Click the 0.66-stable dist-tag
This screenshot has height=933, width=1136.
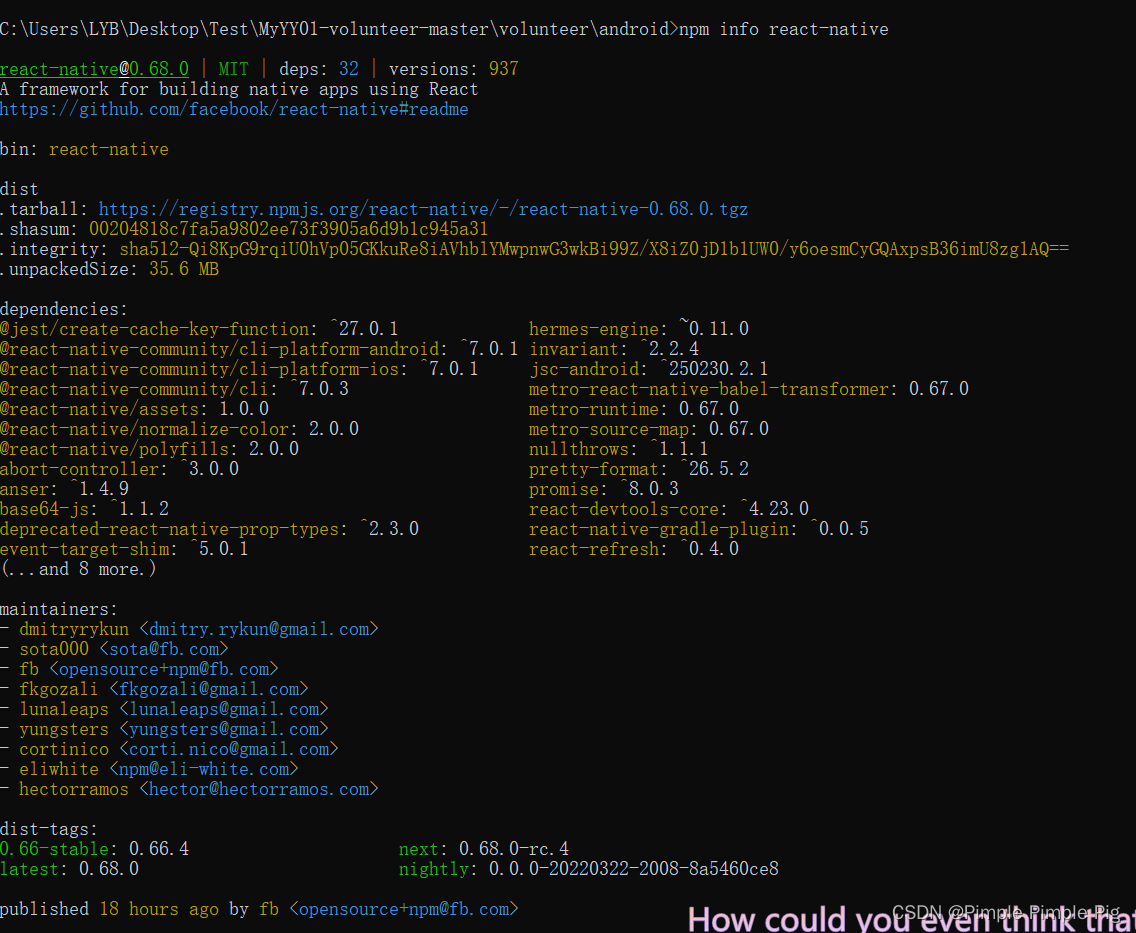(94, 849)
